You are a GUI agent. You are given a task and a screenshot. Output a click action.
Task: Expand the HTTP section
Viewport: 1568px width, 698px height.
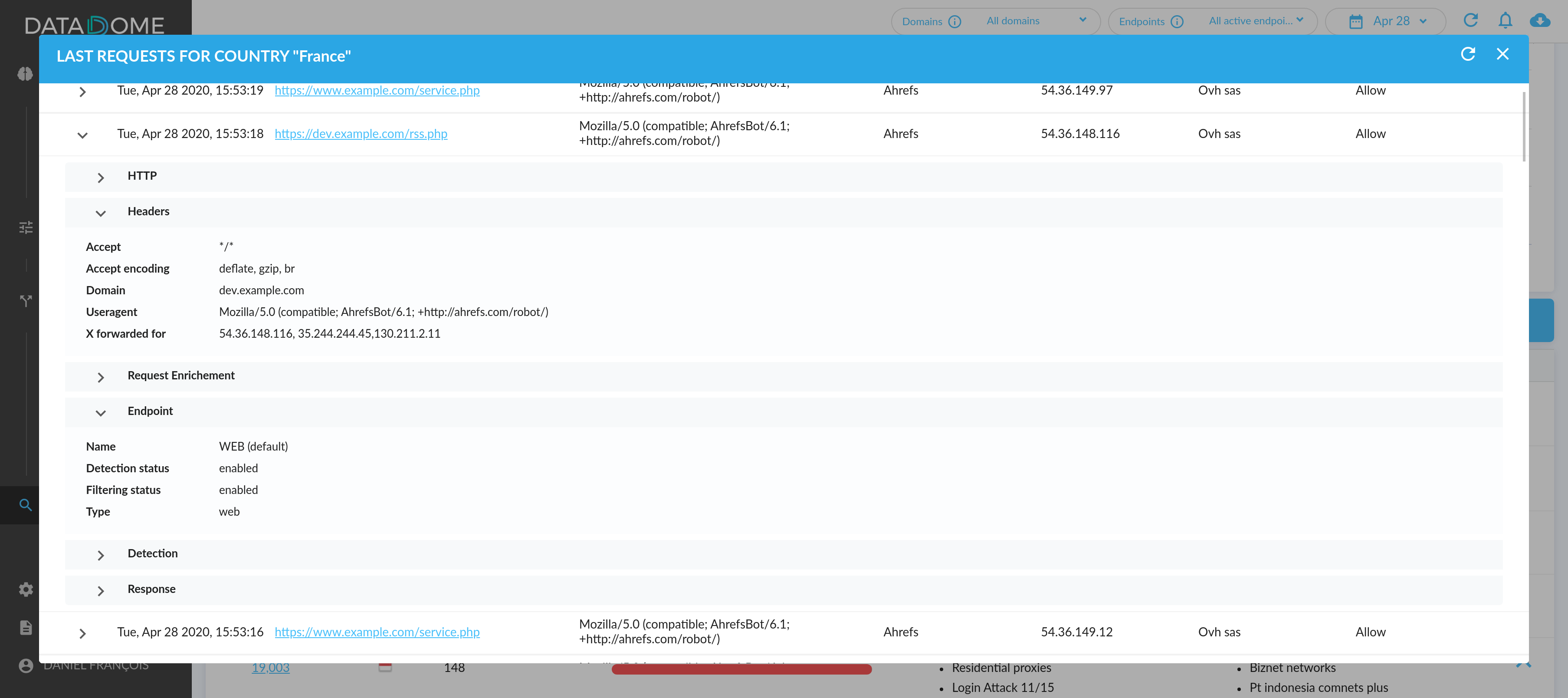coord(101,177)
